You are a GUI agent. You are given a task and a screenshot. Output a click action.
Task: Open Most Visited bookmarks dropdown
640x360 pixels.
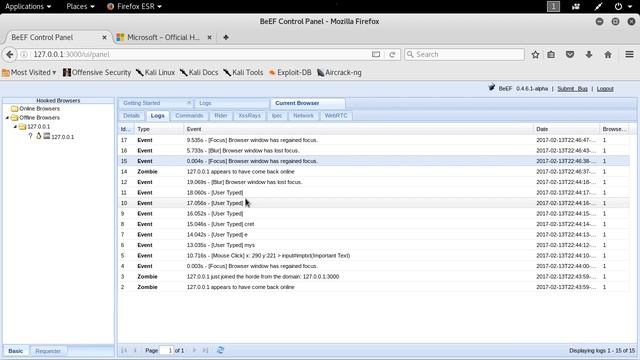click(x=29, y=72)
